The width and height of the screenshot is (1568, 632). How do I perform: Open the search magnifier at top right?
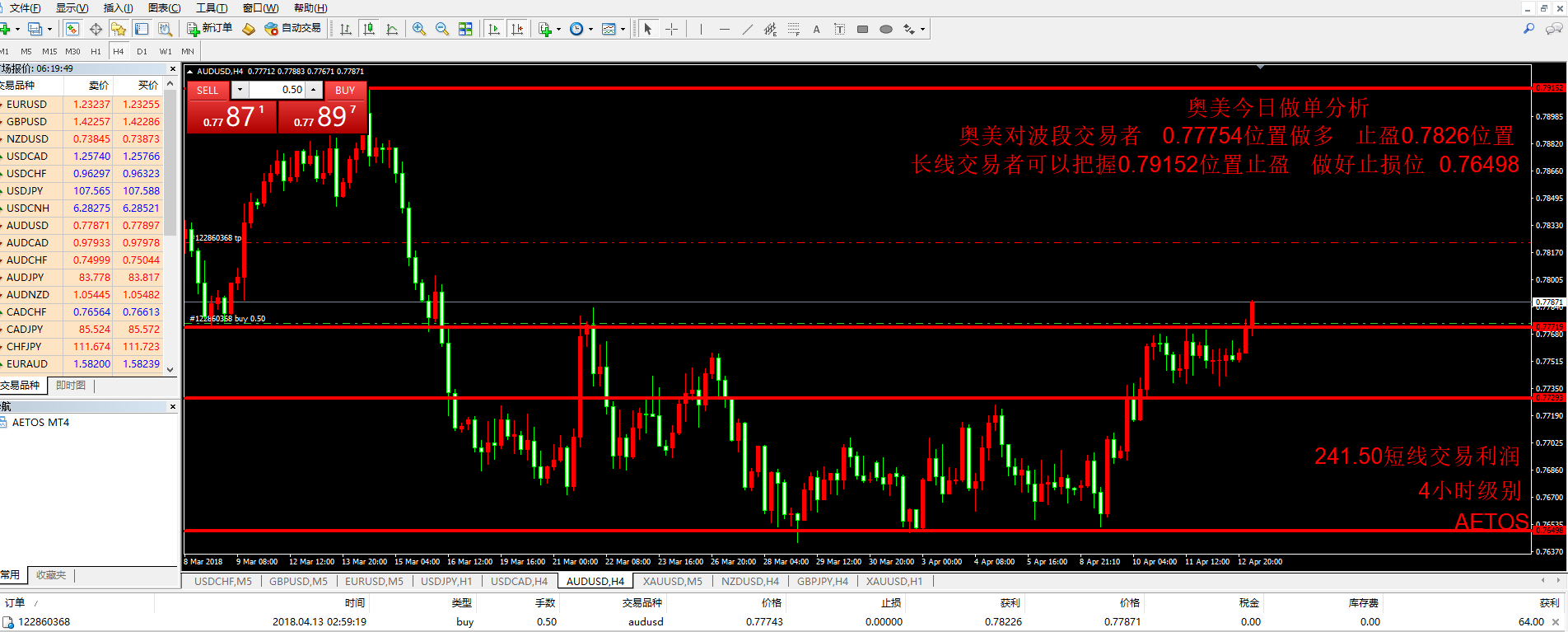click(1528, 29)
